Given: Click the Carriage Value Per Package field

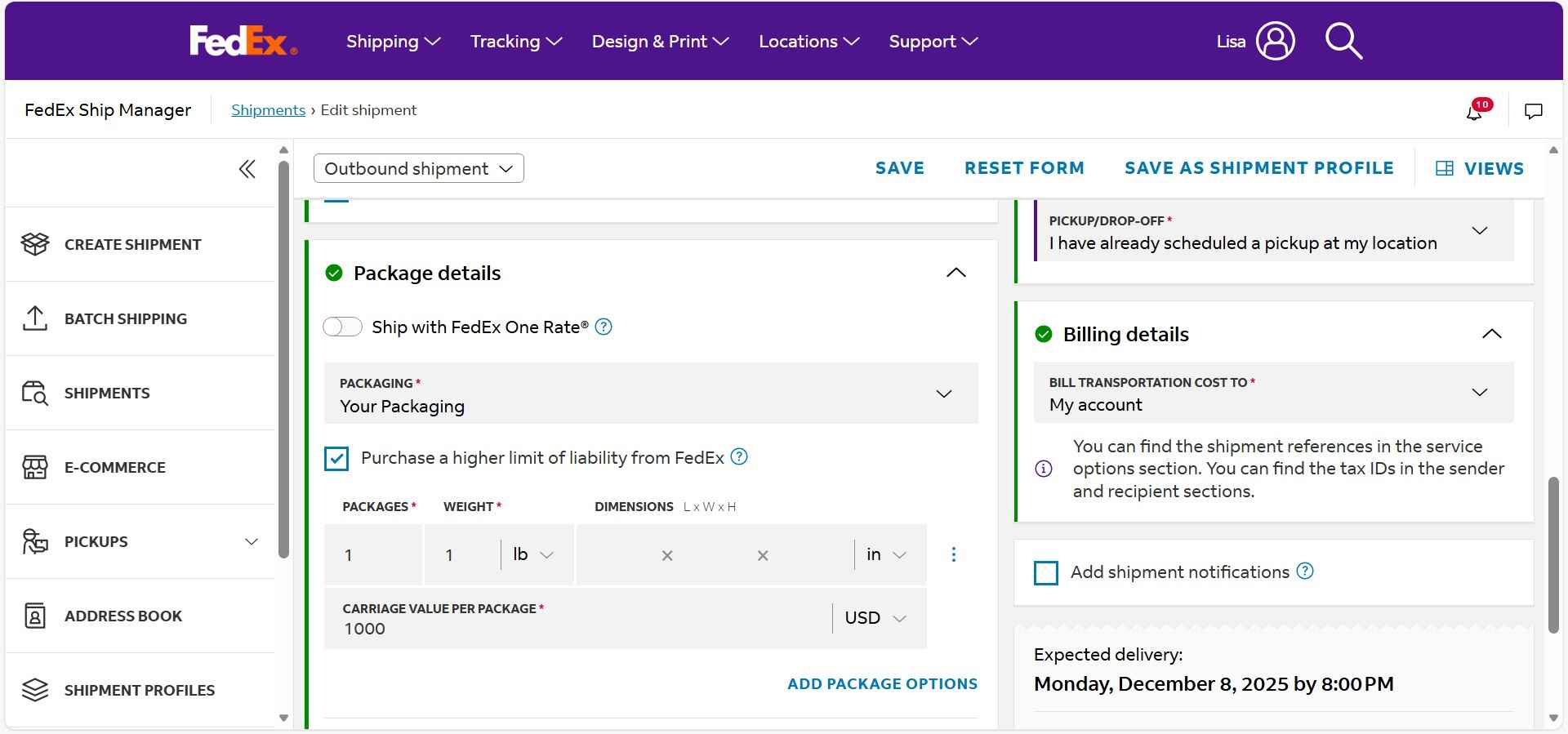Looking at the screenshot, I should pyautogui.click(x=572, y=629).
